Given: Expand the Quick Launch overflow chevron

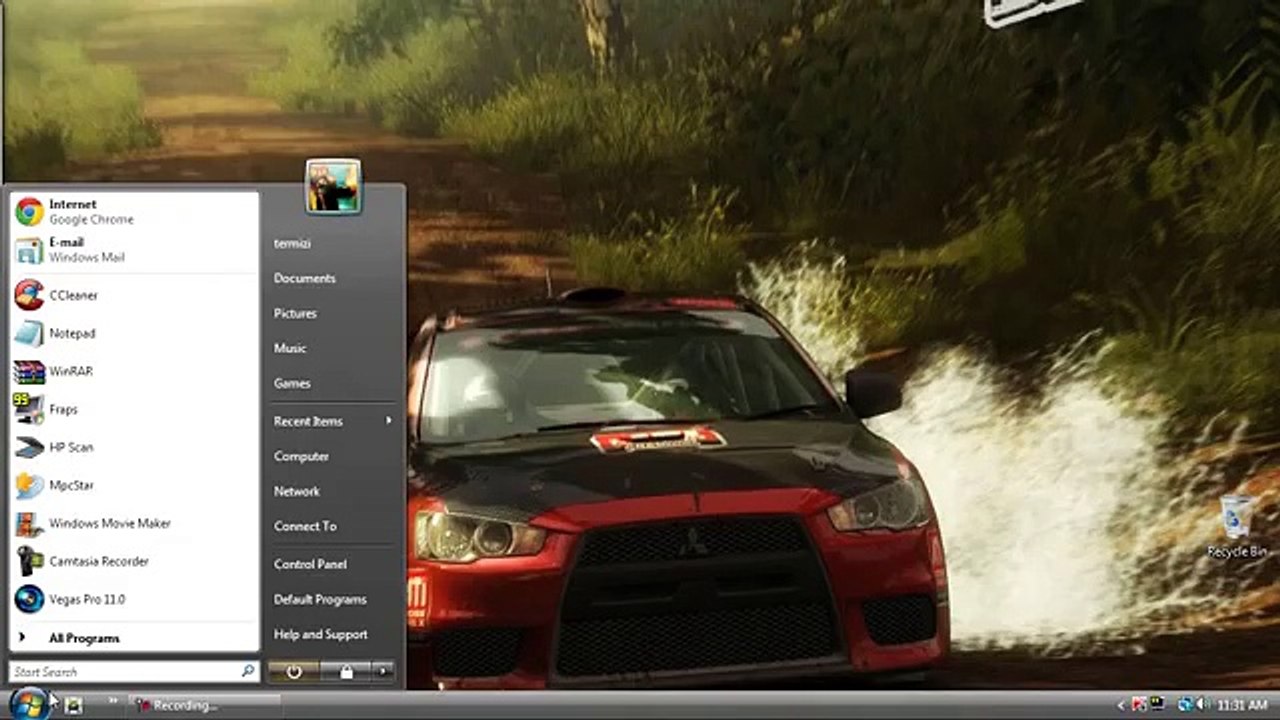Looking at the screenshot, I should point(113,700).
